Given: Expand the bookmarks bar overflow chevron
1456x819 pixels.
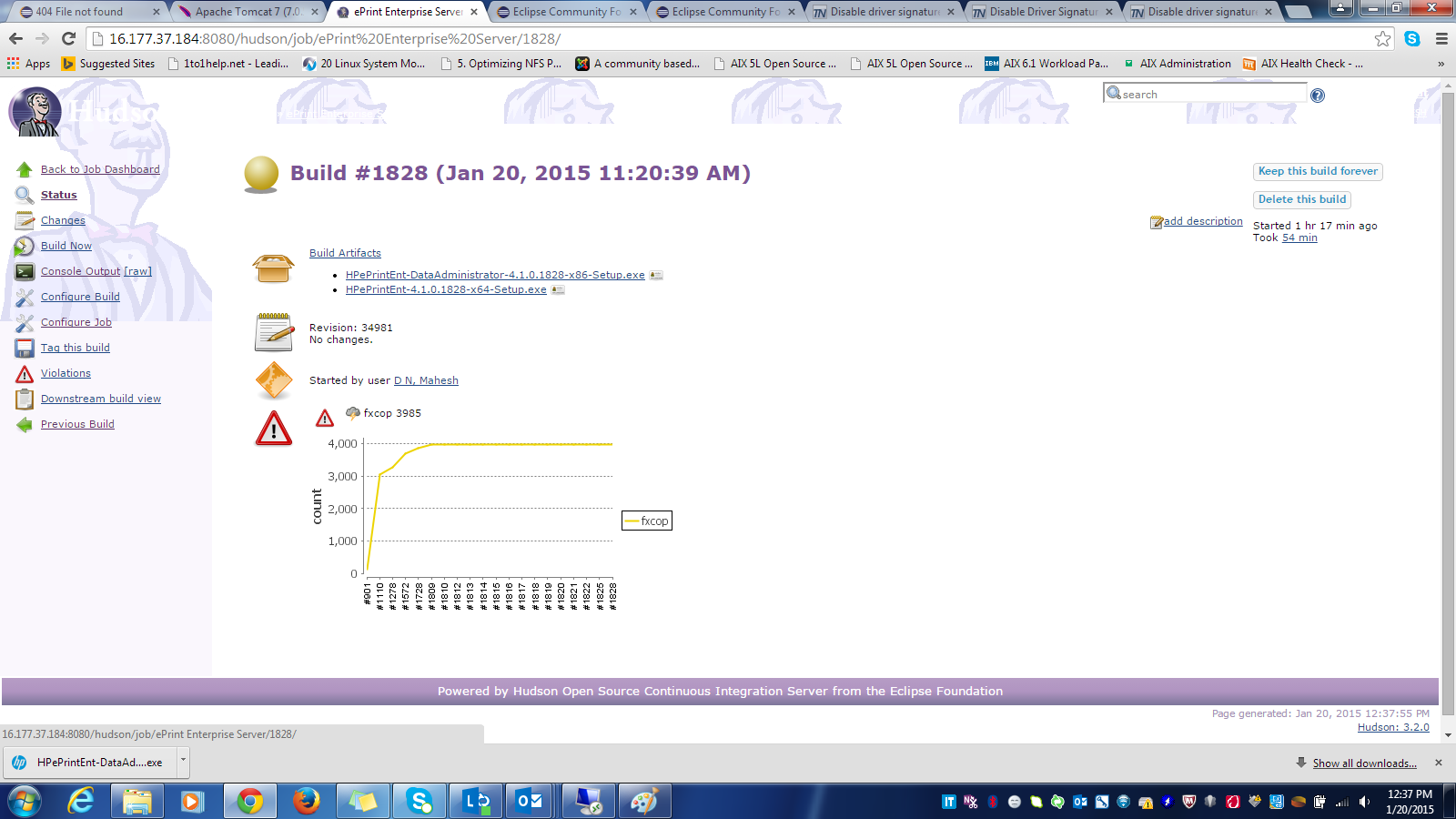Looking at the screenshot, I should pos(1441,64).
